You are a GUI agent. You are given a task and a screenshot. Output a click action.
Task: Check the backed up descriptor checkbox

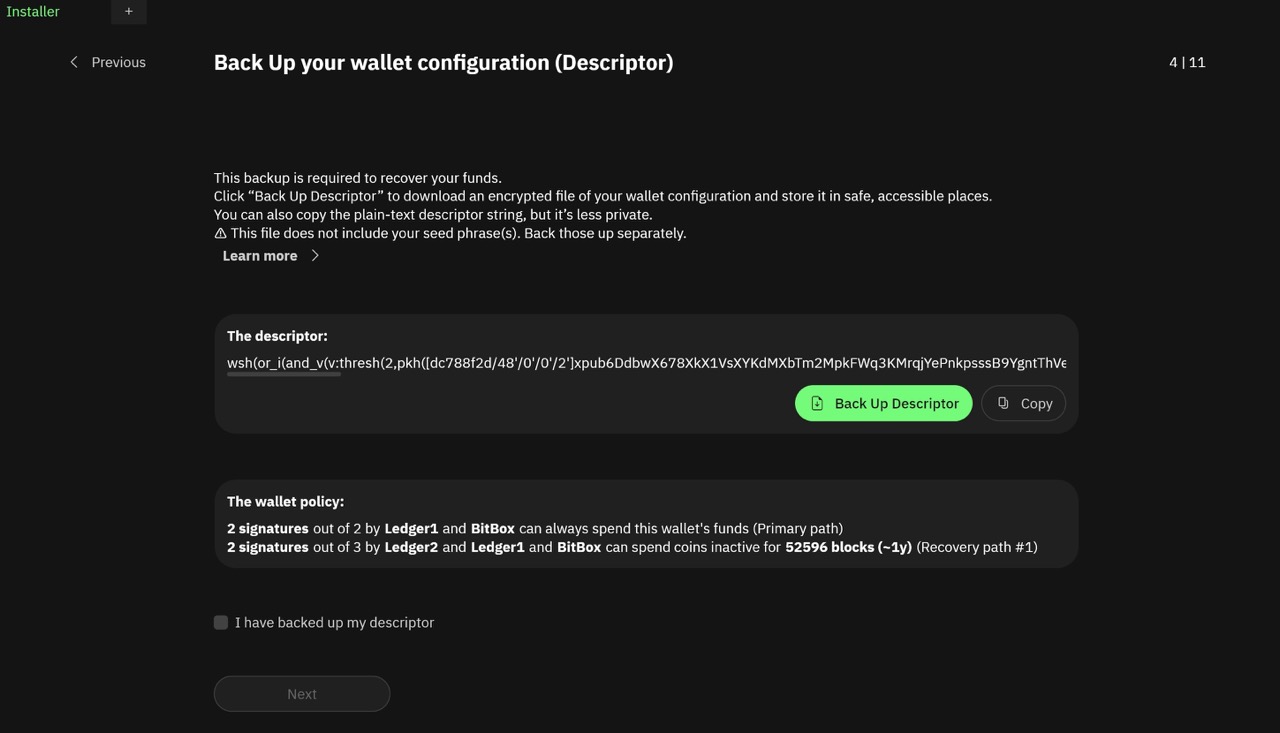pyautogui.click(x=221, y=622)
